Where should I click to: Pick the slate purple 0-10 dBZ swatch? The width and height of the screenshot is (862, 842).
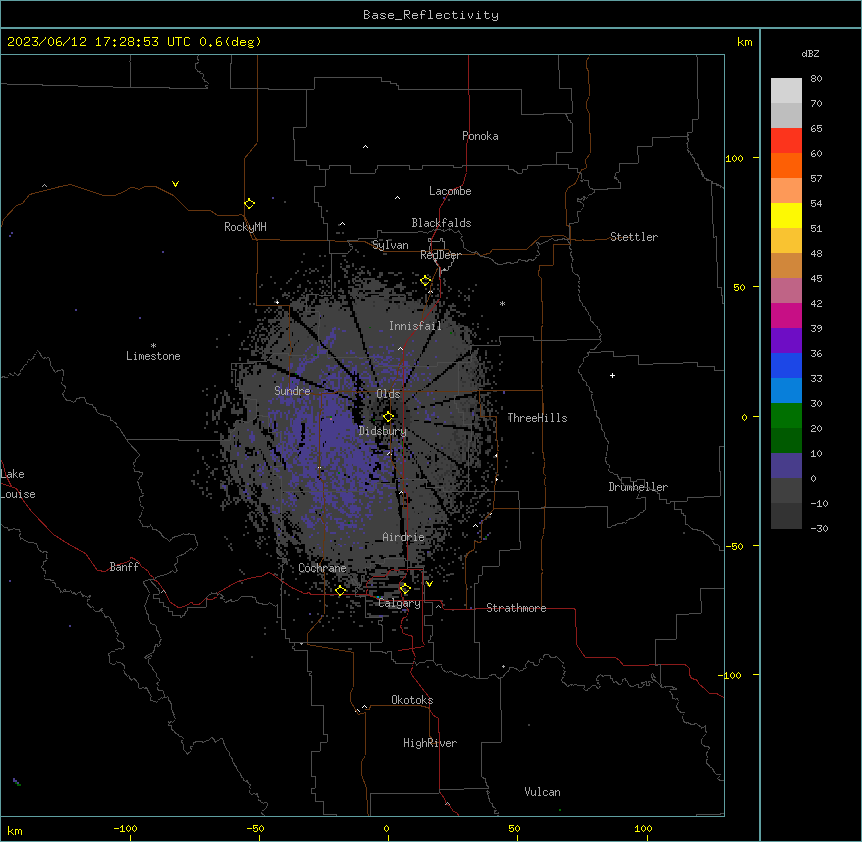pos(786,466)
